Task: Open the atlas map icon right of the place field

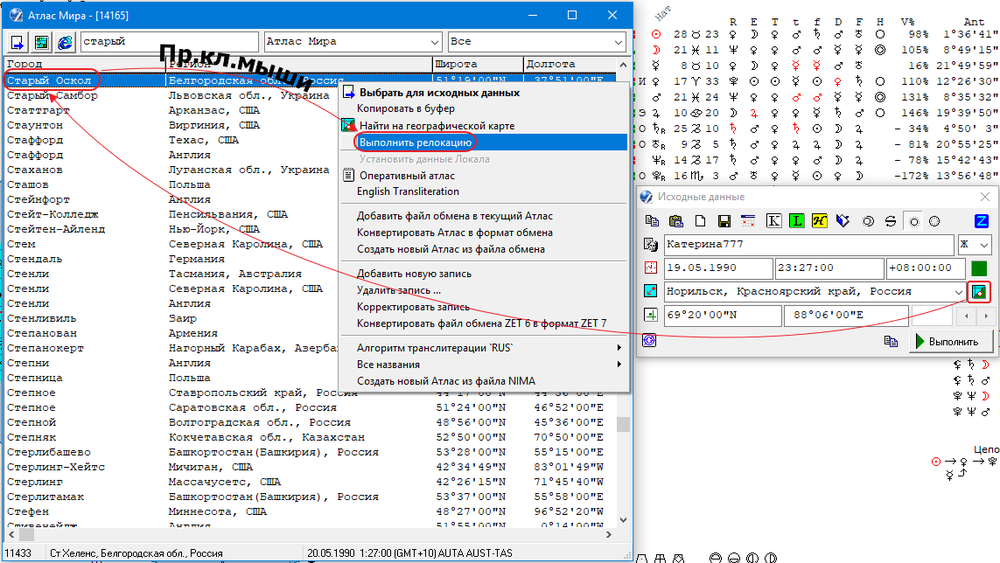Action: click(x=979, y=292)
